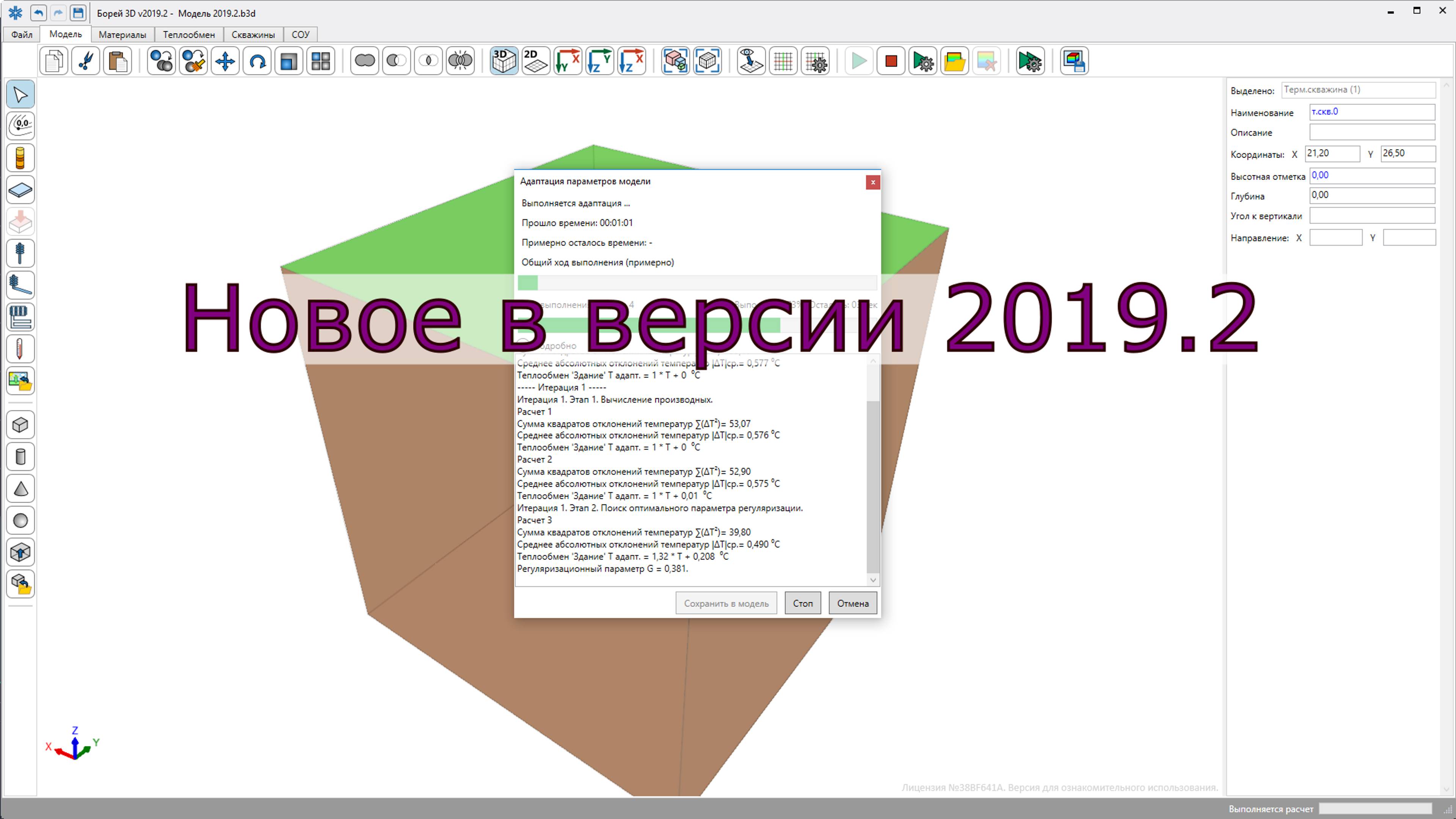
Task: Open calculation settings play-gear icon
Action: click(923, 61)
